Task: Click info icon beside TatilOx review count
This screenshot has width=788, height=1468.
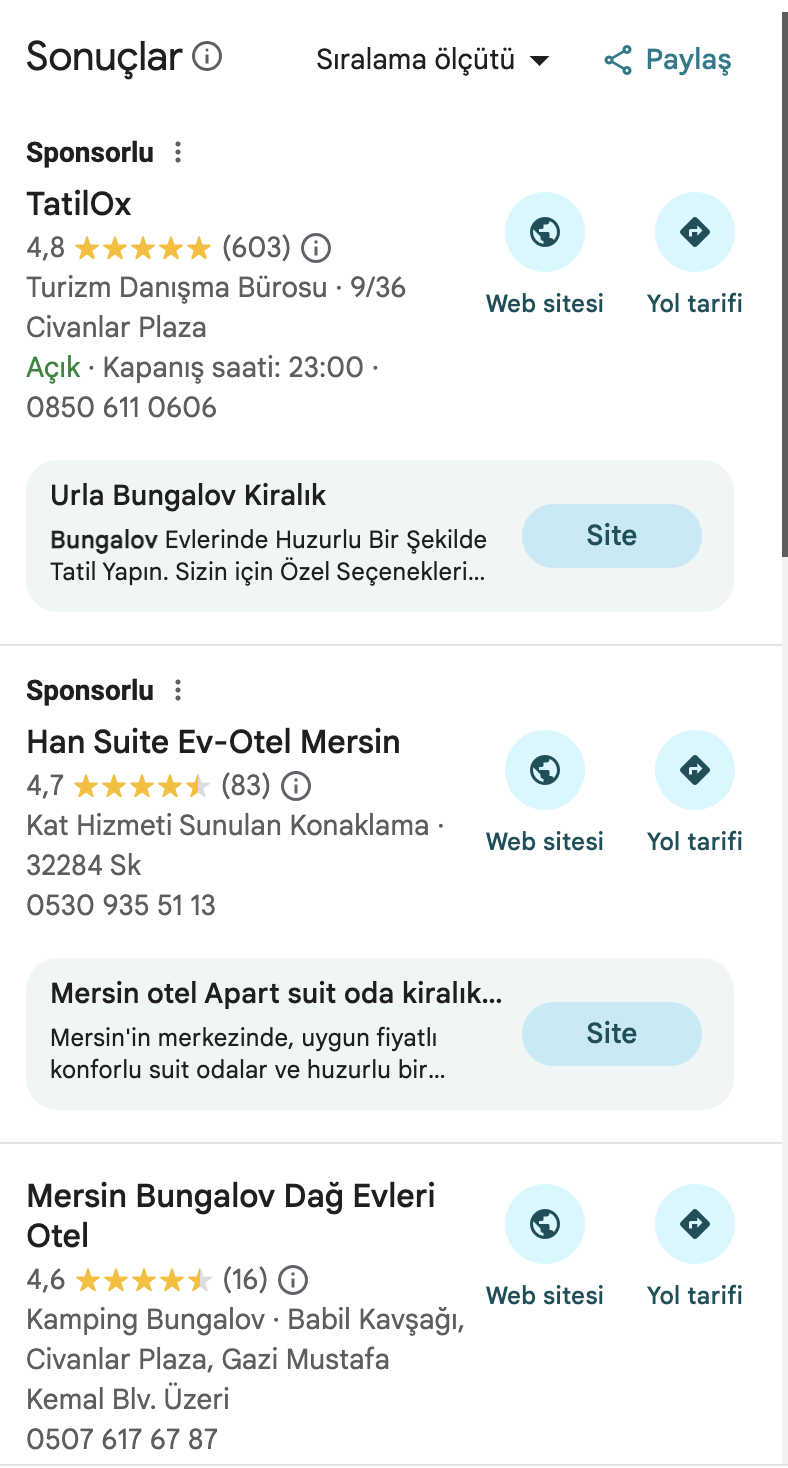Action: coord(316,247)
